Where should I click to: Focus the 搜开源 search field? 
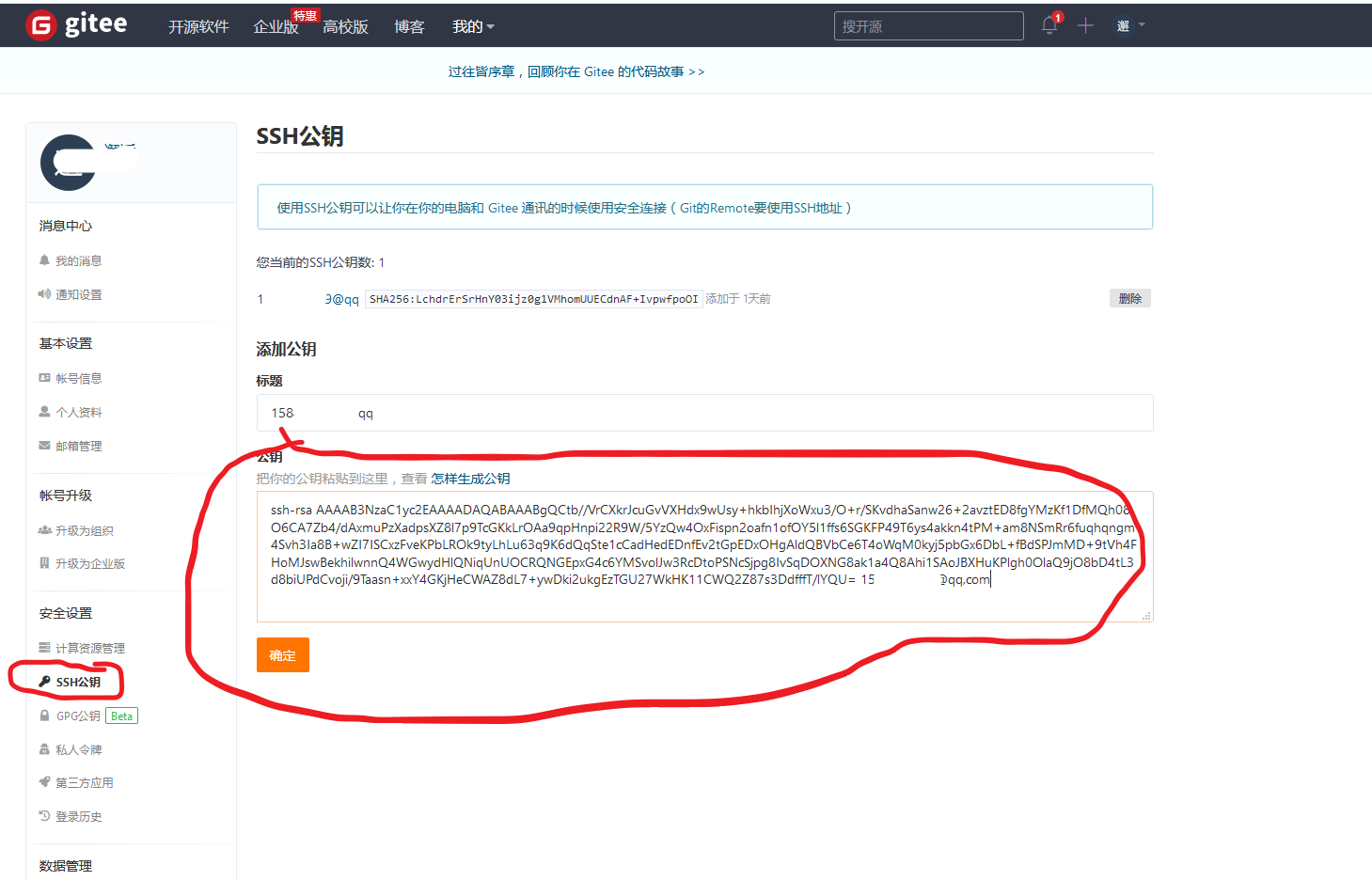928,26
